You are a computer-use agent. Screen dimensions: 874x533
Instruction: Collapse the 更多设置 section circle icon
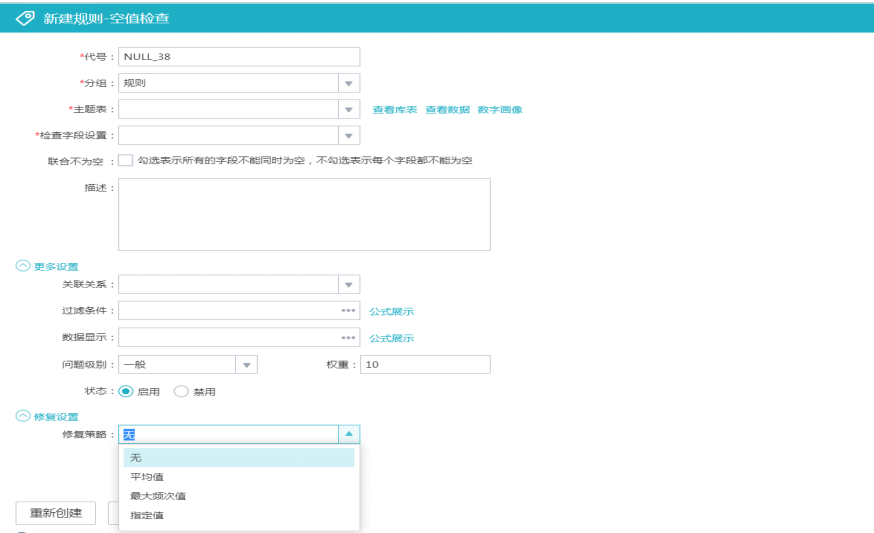pos(23,266)
